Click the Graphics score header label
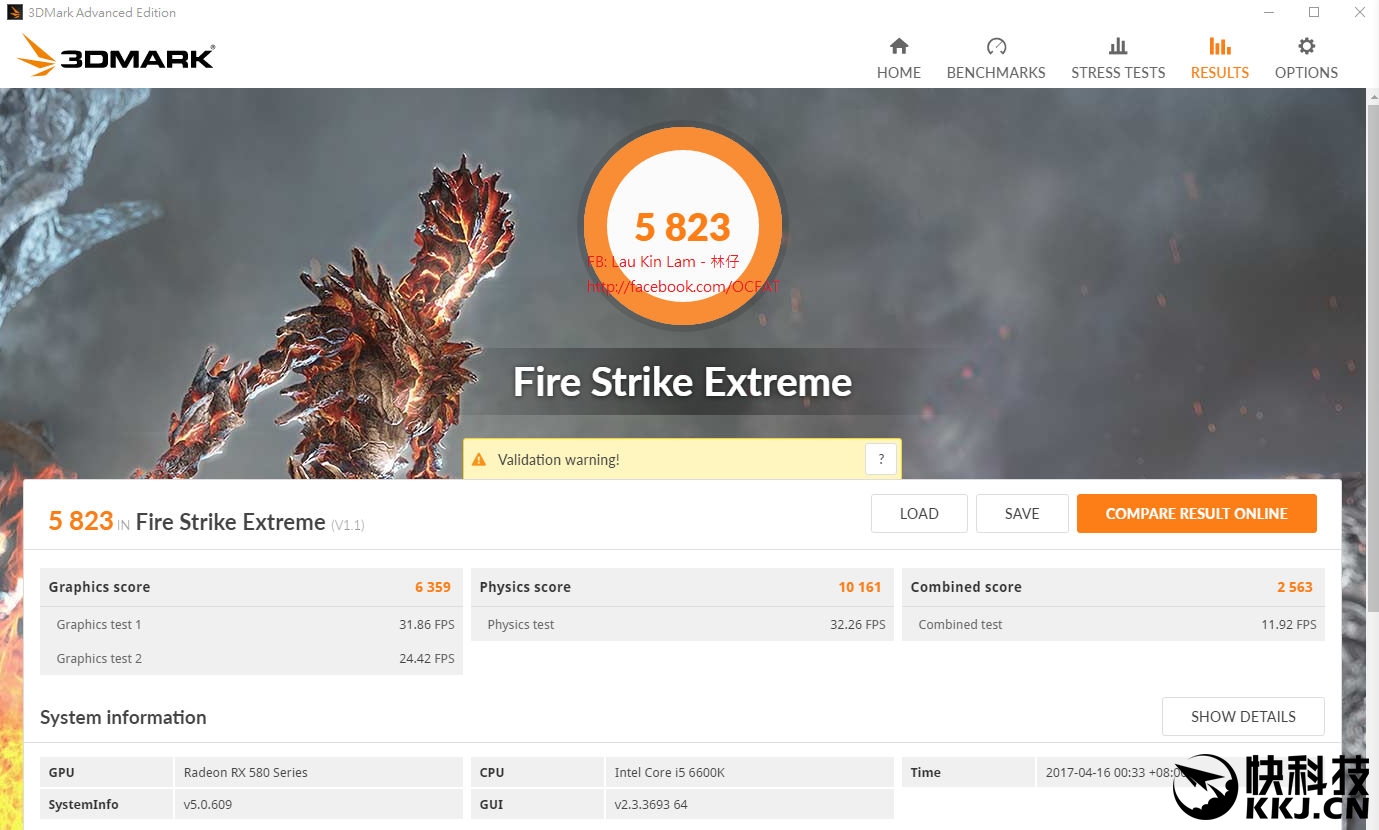The image size is (1379, 830). [99, 587]
